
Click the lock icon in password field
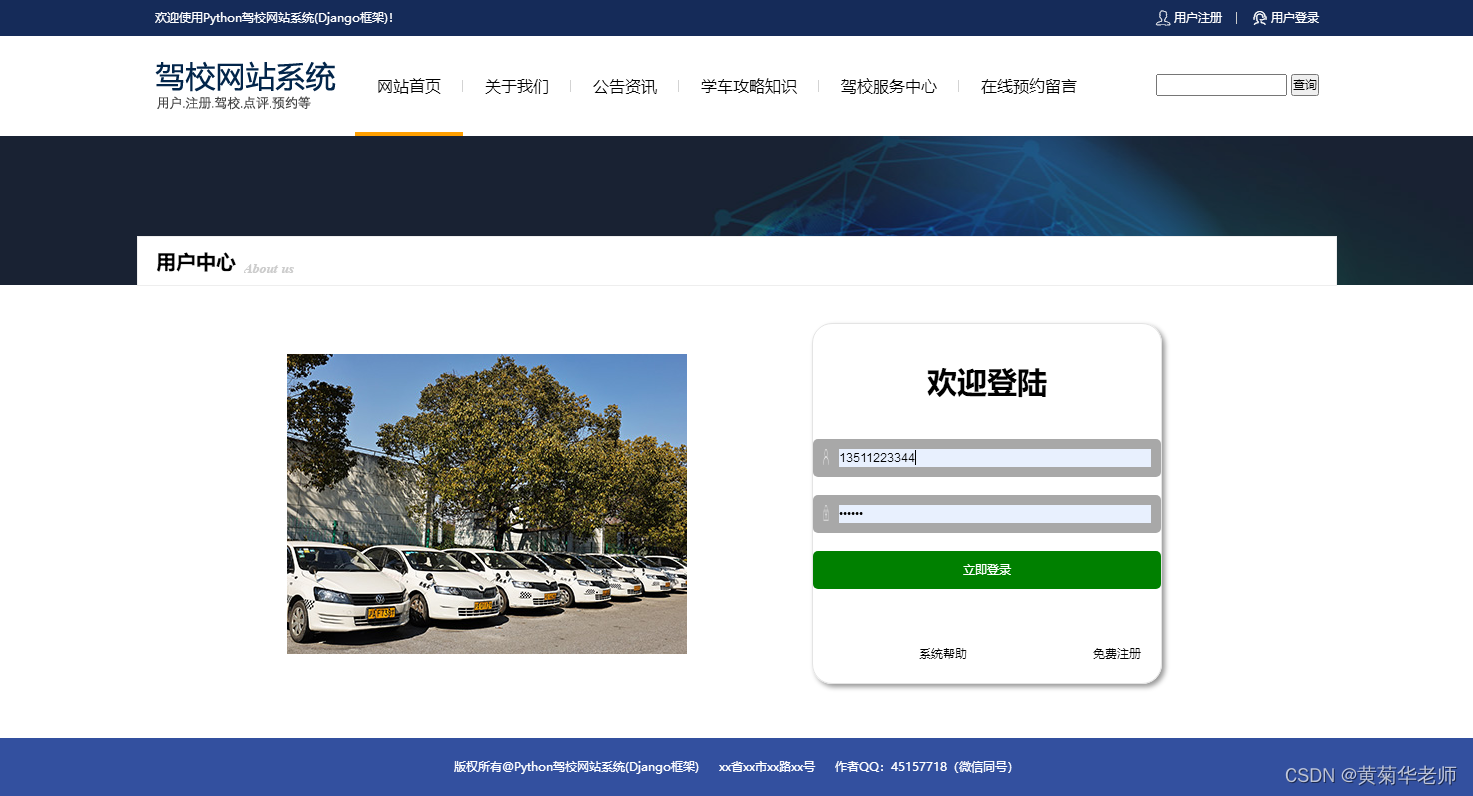[x=824, y=513]
